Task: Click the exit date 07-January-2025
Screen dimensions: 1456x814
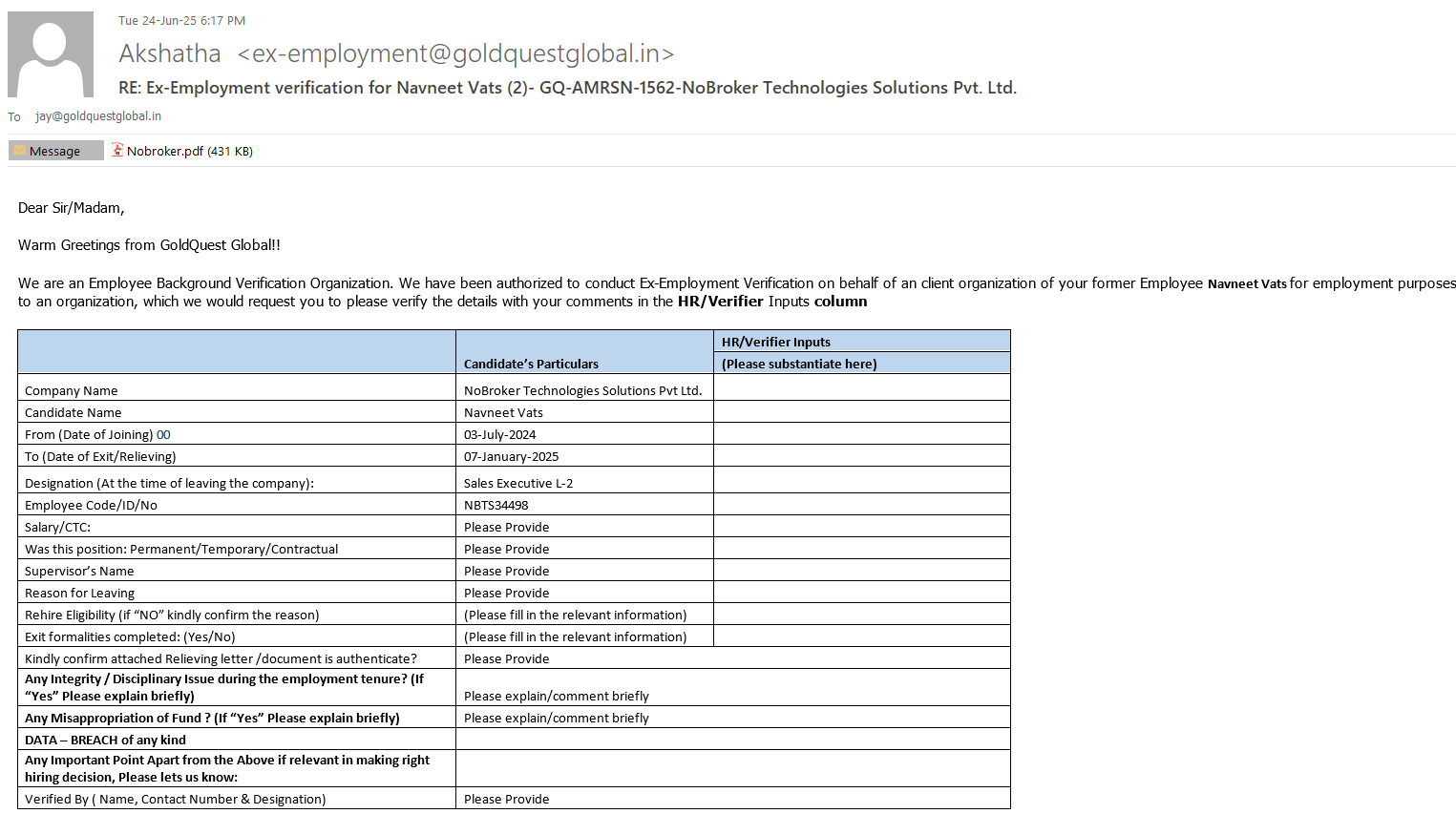Action: (x=512, y=456)
